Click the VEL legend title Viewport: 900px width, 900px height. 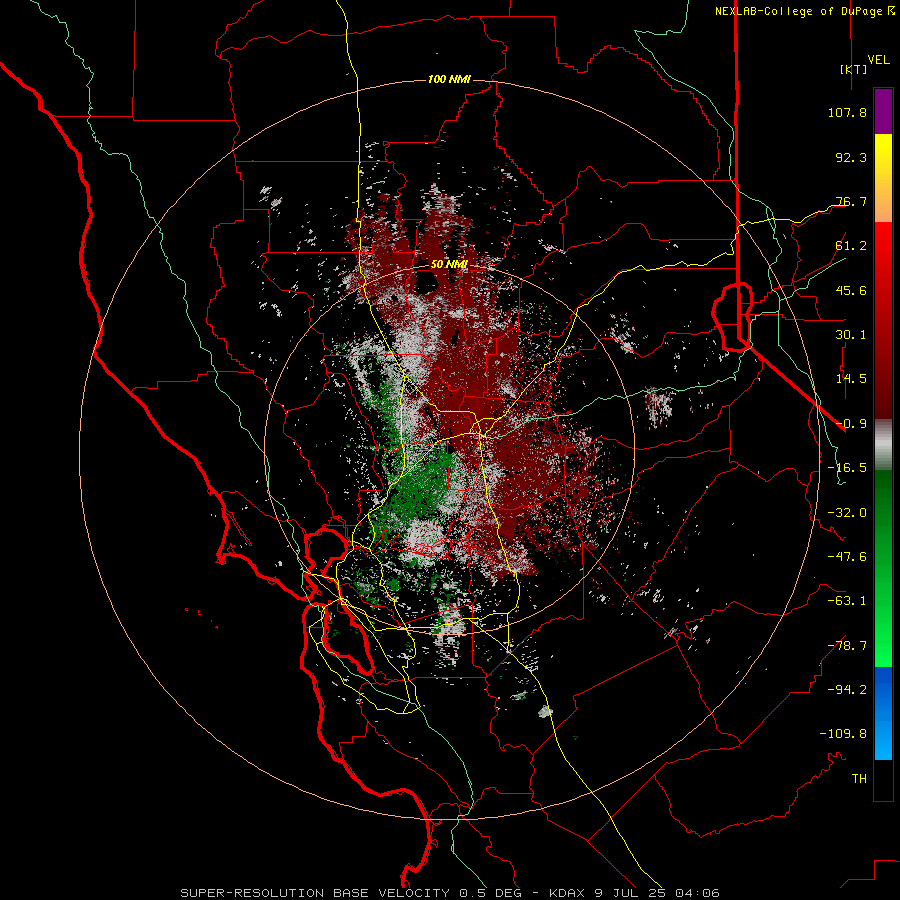tap(878, 60)
